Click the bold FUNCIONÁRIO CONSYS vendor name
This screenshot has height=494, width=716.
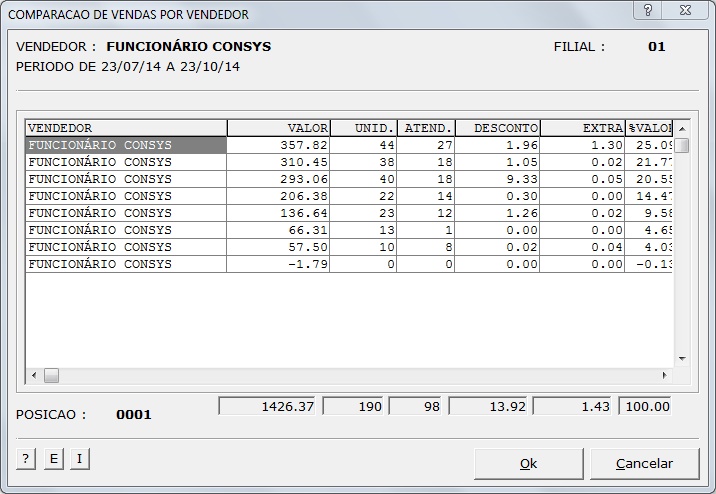pos(189,47)
